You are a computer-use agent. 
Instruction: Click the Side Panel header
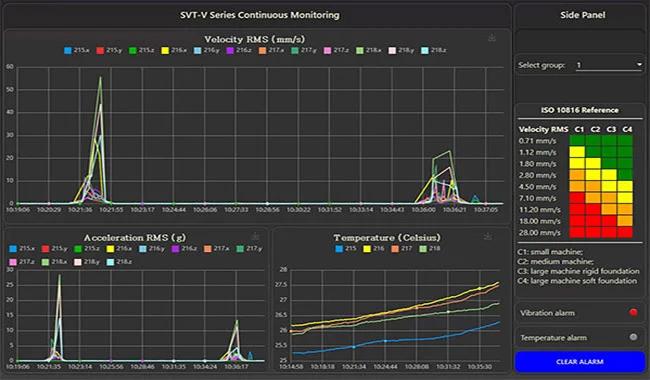coord(582,15)
